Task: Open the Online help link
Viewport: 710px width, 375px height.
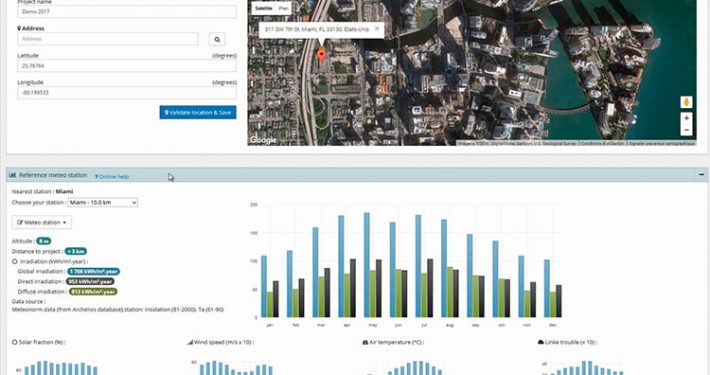Action: [112, 176]
